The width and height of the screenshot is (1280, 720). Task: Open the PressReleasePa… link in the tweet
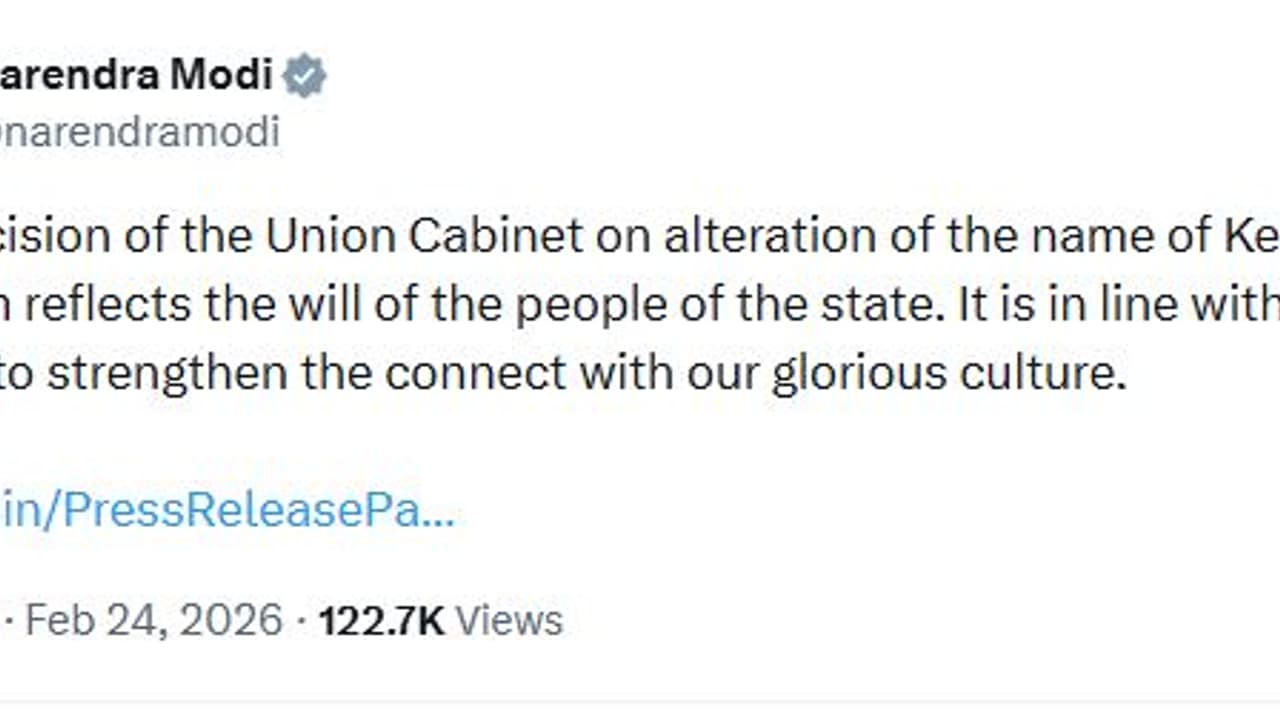pos(228,511)
